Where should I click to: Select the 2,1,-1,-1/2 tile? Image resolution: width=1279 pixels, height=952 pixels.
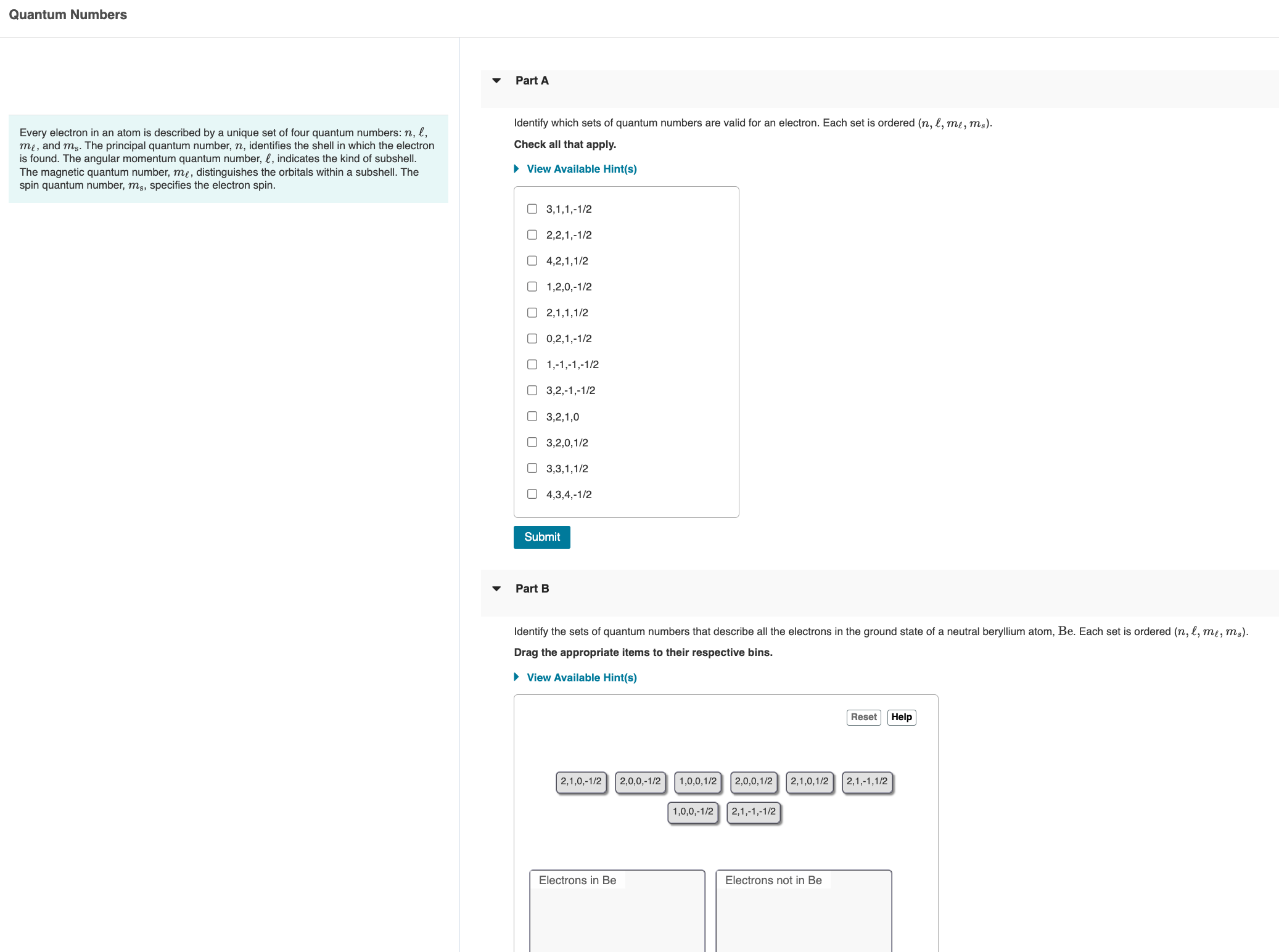click(754, 812)
